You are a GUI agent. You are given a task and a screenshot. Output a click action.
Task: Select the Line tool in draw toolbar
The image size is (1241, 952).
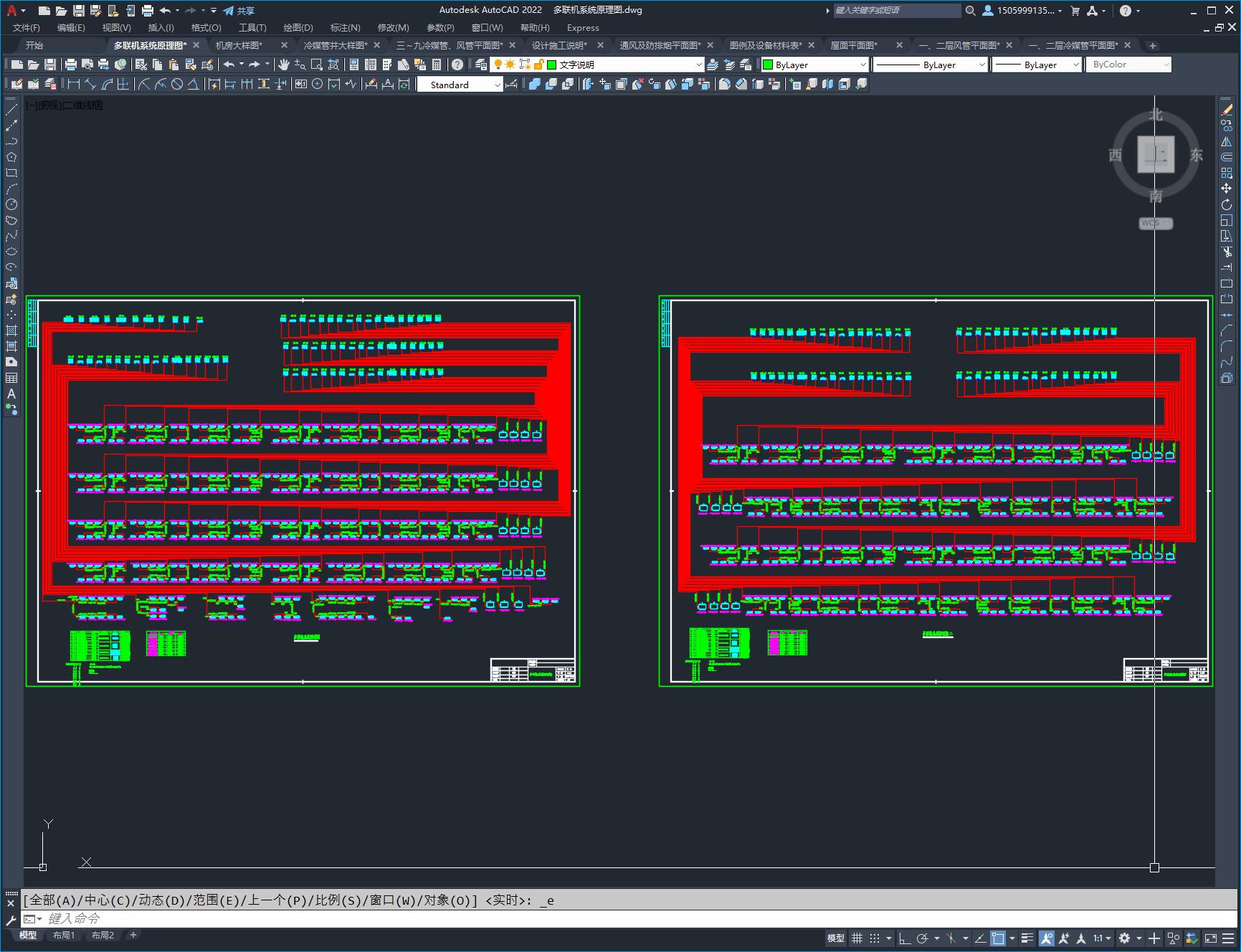pyautogui.click(x=11, y=110)
